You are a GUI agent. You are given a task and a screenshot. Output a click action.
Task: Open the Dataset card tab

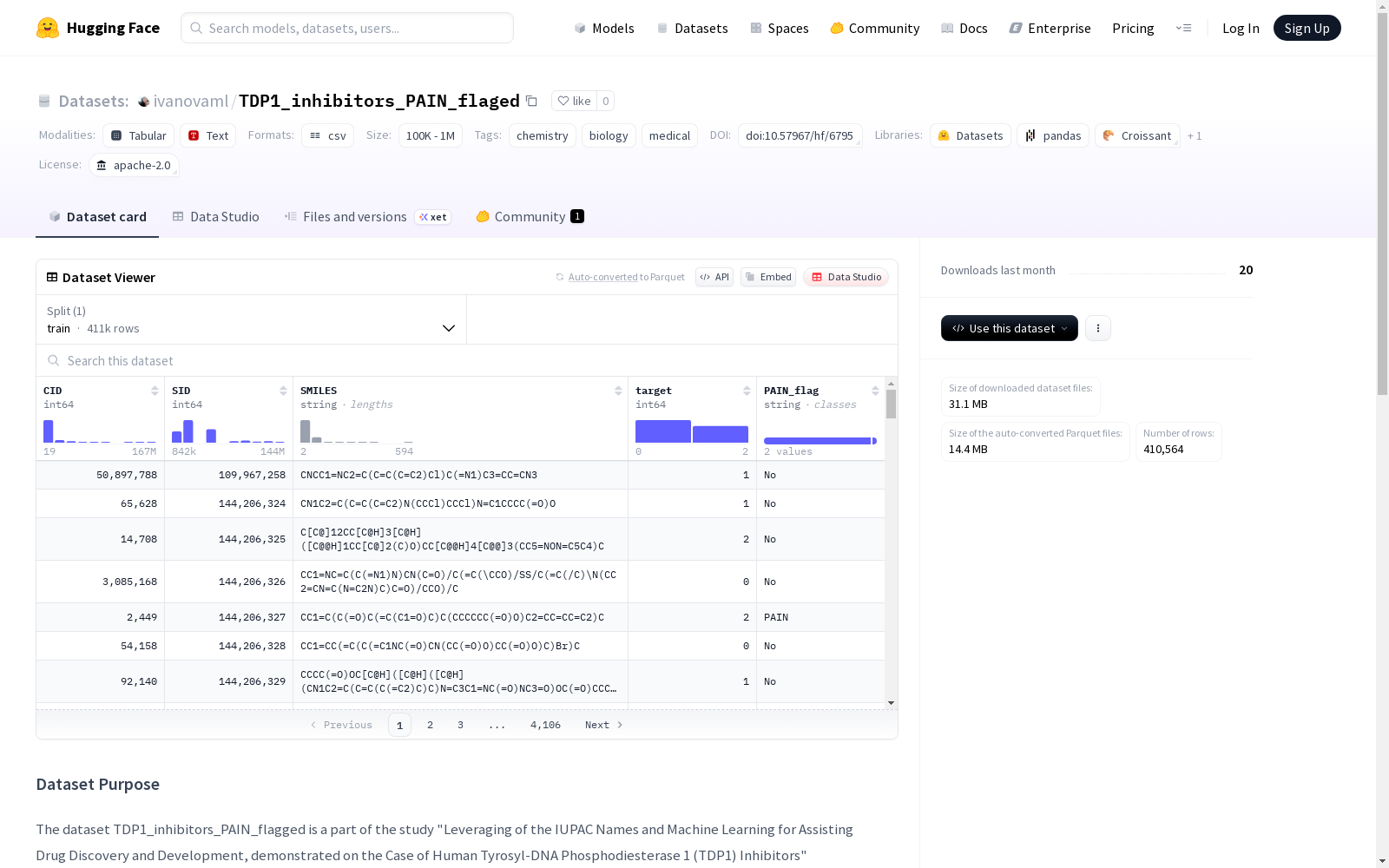(x=97, y=217)
